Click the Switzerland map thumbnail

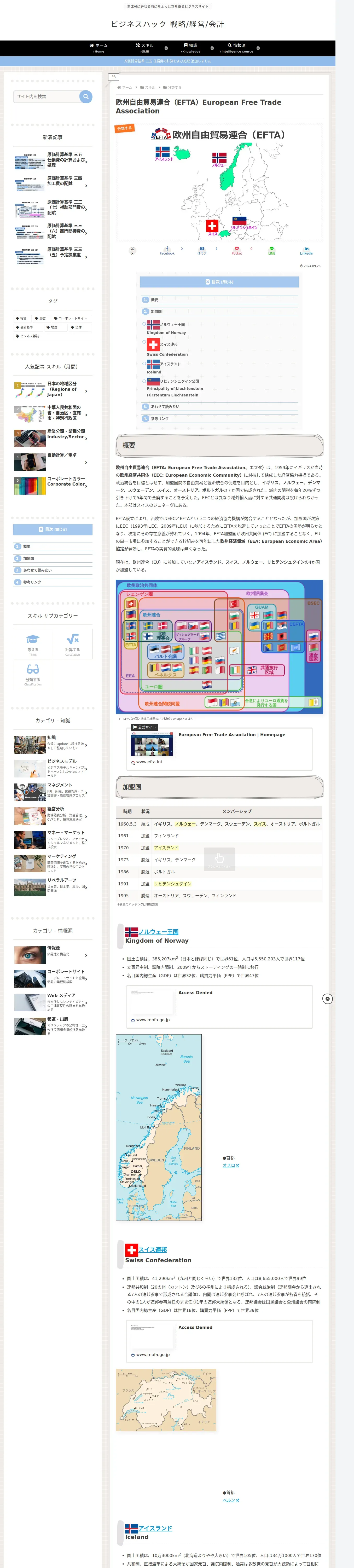[x=166, y=1400]
